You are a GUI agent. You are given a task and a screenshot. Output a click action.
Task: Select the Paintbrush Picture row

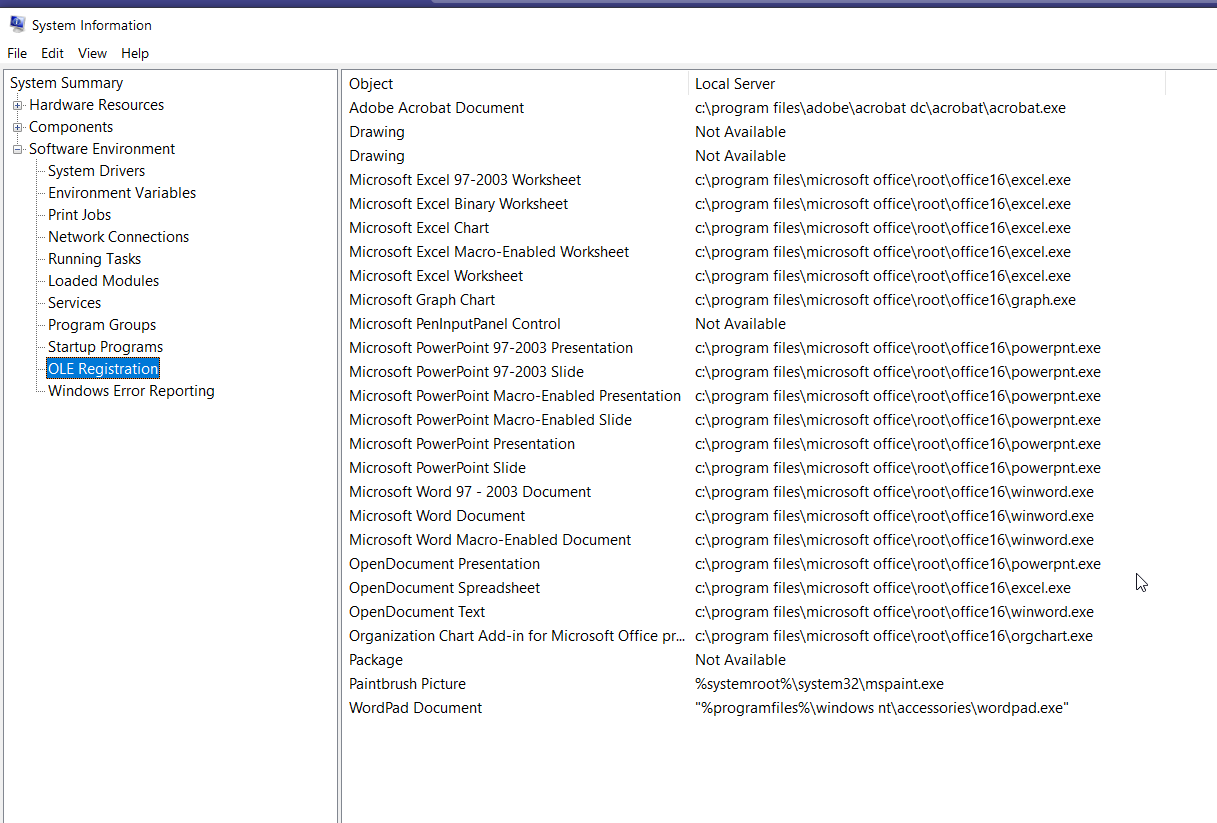tap(407, 684)
